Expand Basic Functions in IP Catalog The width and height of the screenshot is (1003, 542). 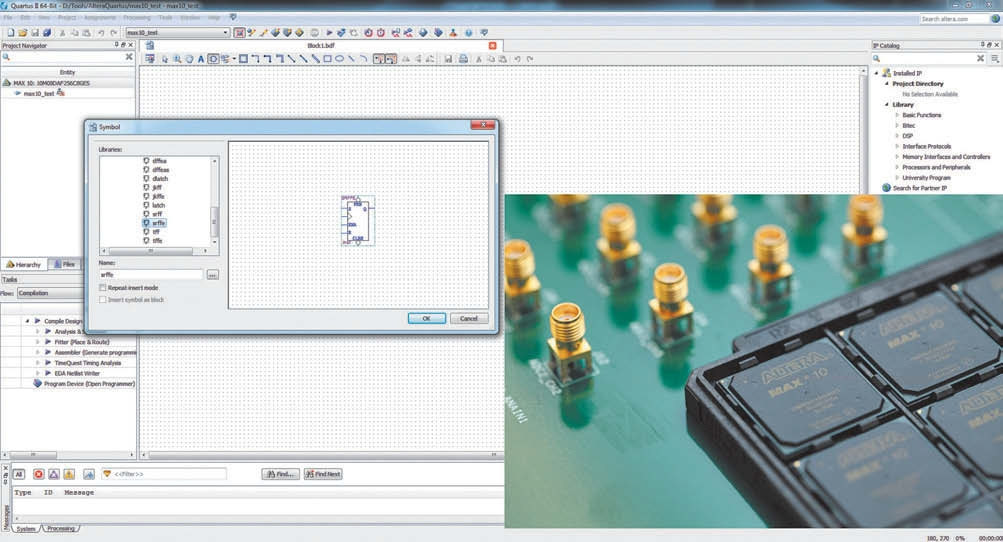[x=897, y=115]
